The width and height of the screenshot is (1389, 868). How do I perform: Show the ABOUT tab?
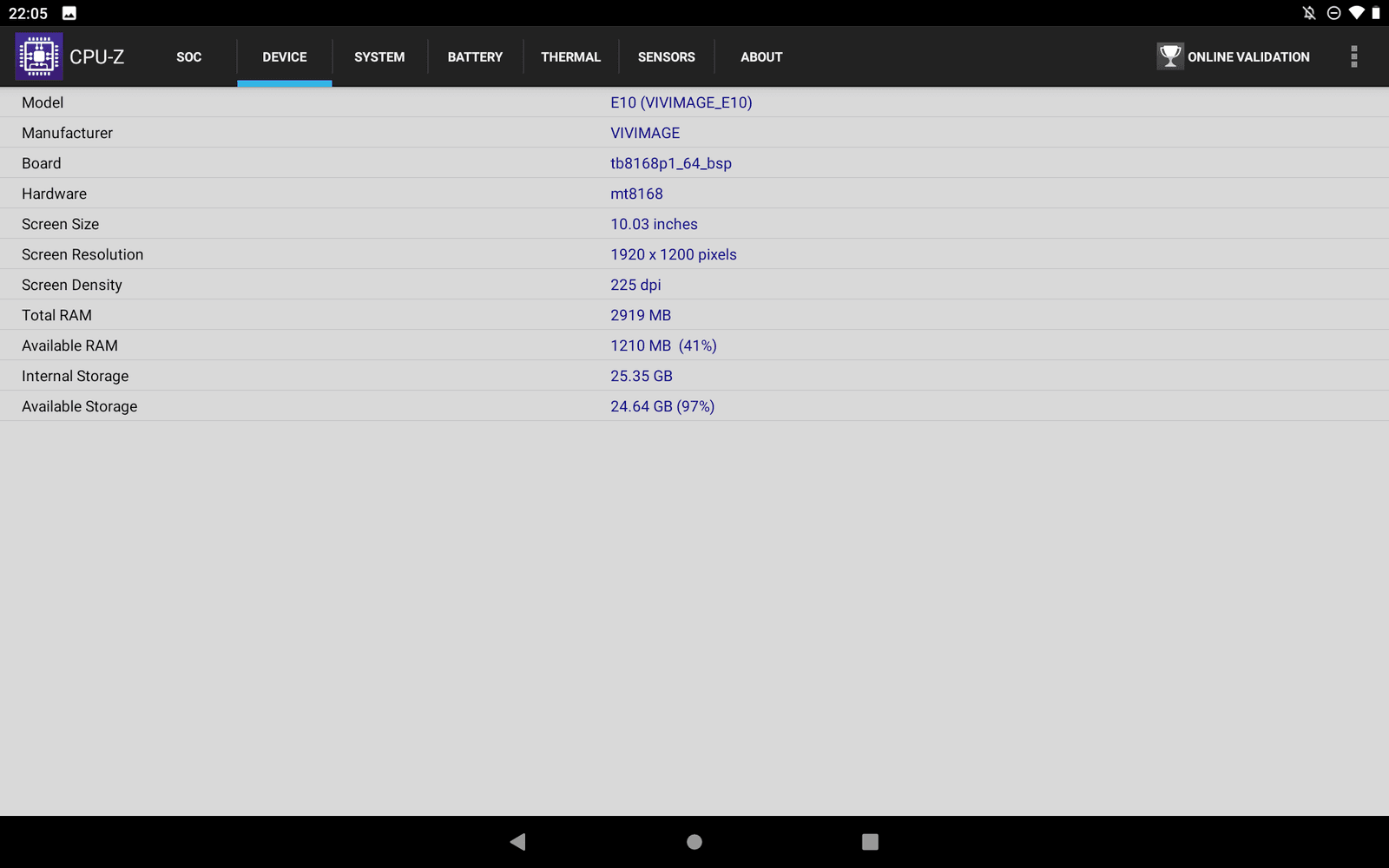point(761,57)
